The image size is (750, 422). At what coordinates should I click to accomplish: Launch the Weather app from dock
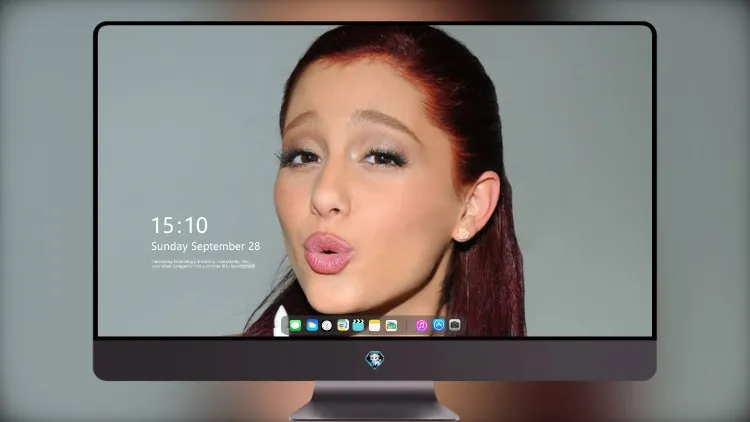[312, 325]
